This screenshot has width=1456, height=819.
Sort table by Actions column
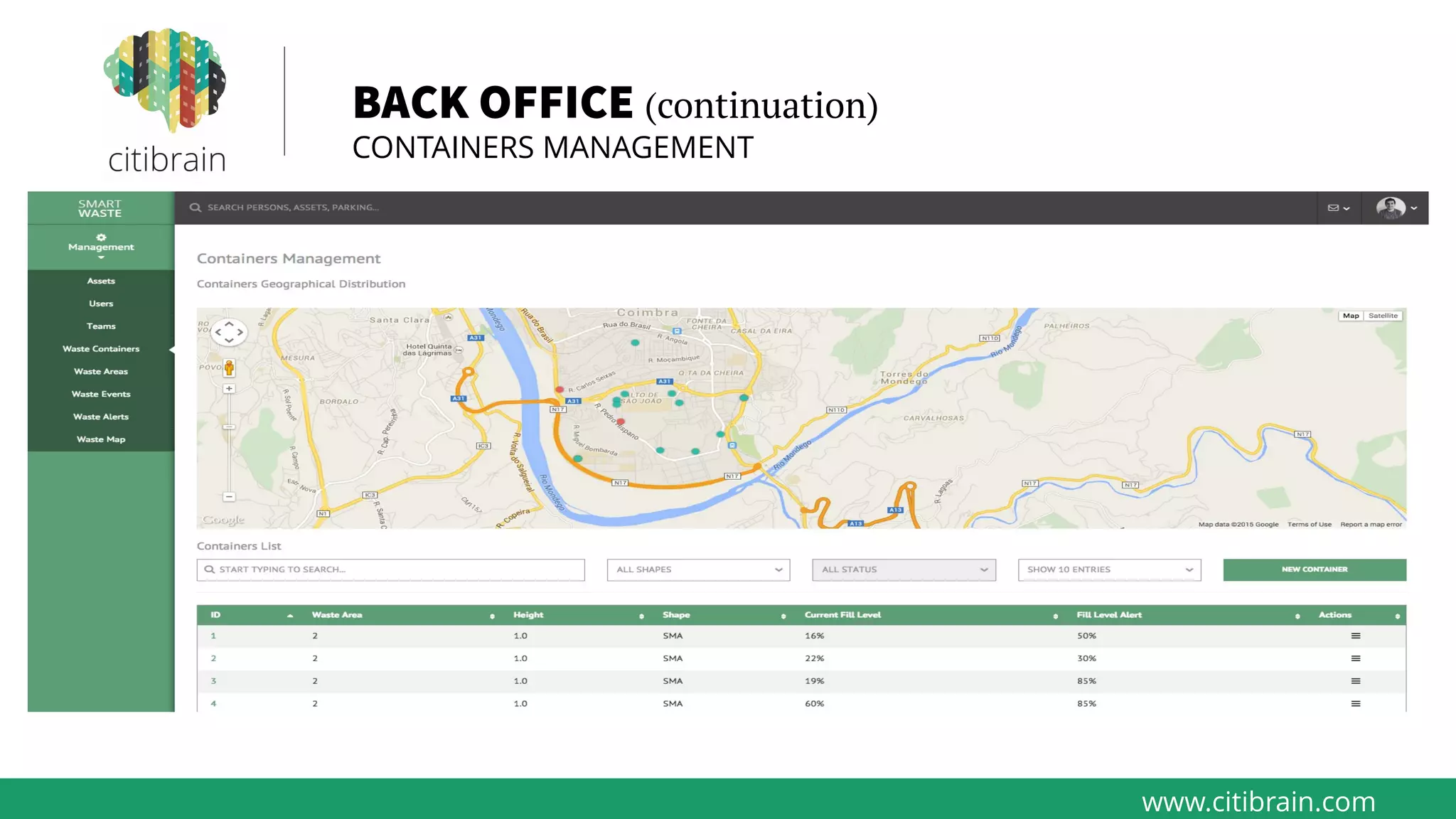tap(1398, 616)
